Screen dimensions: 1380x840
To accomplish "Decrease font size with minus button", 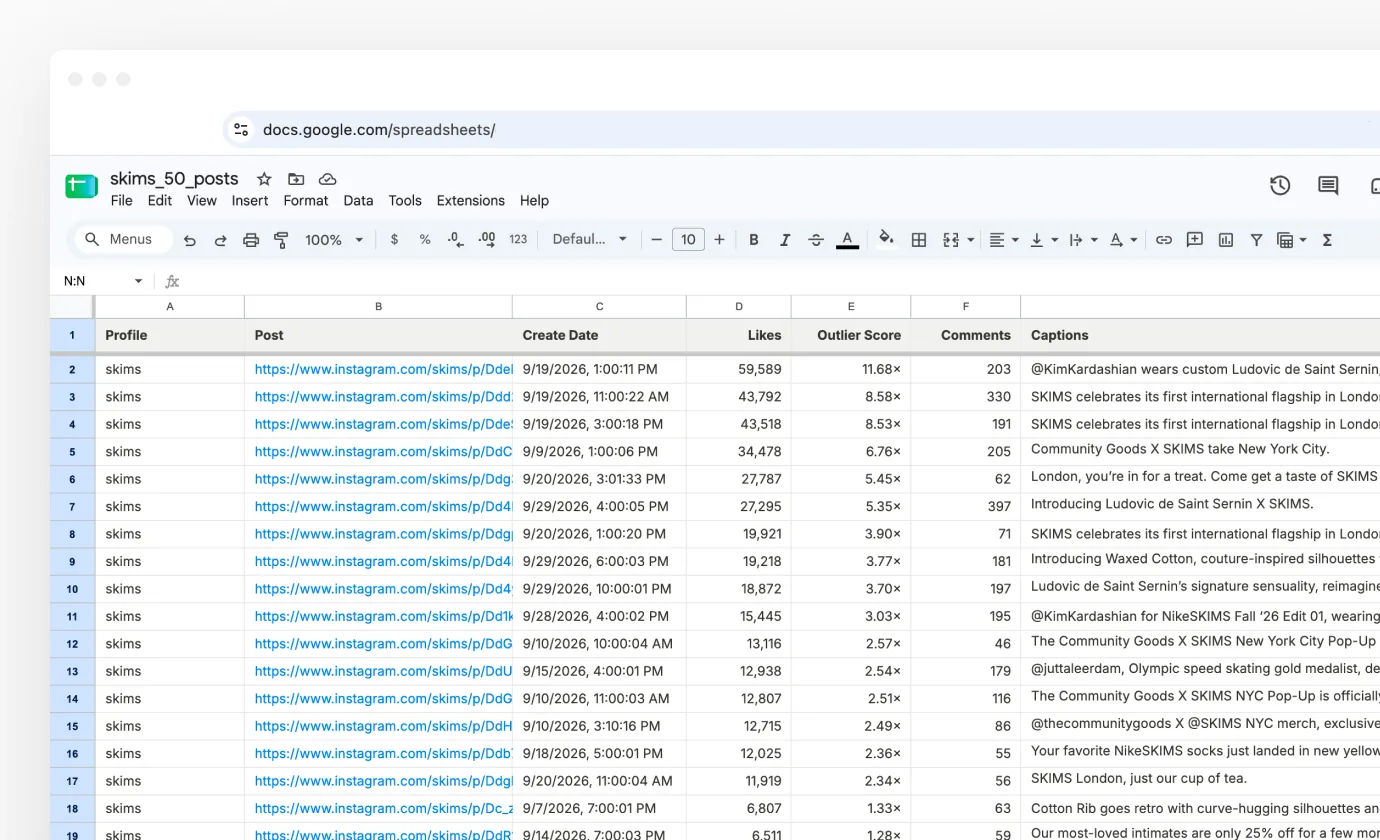I will tap(657, 240).
